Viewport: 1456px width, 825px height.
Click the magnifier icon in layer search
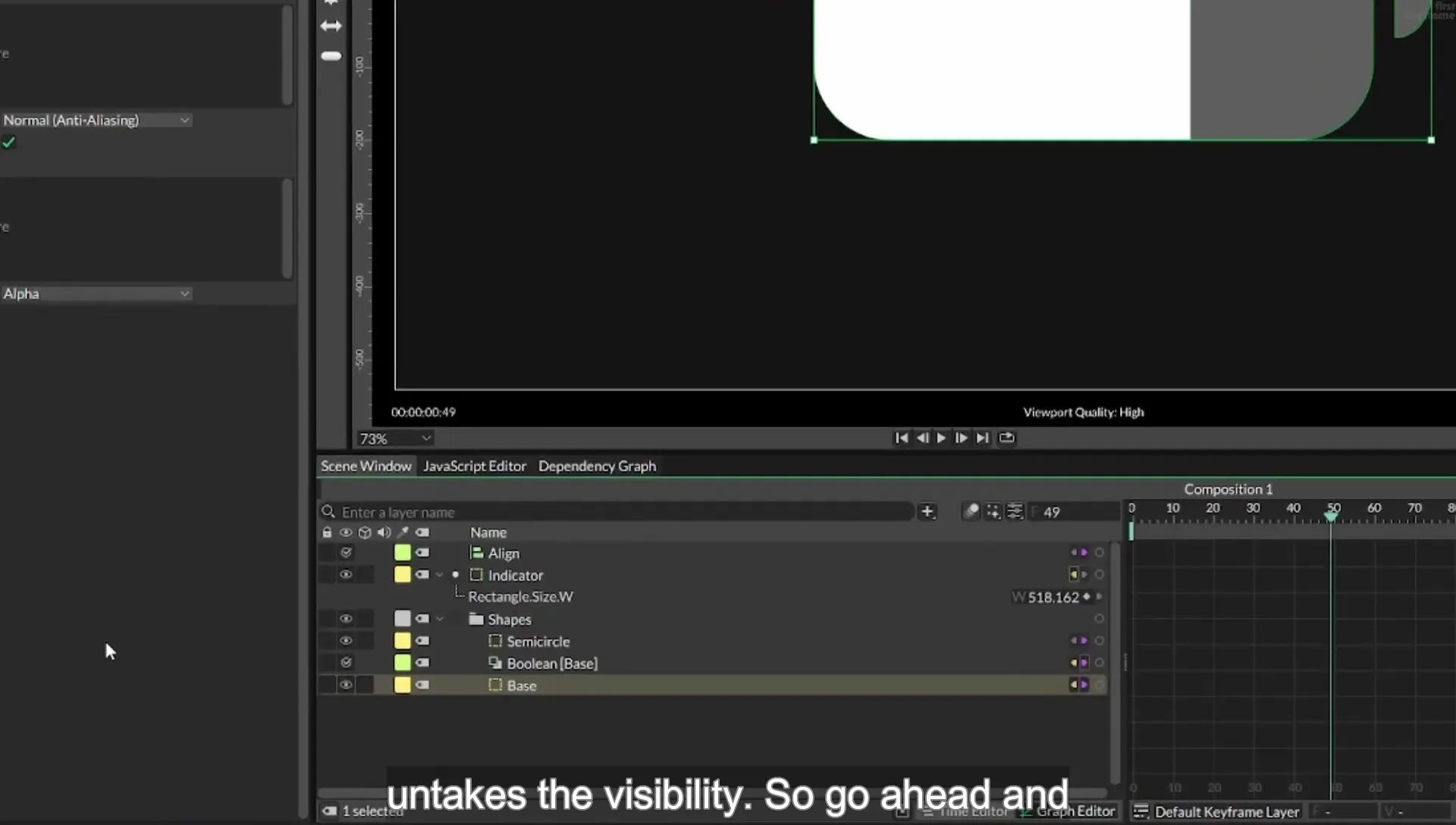click(328, 512)
